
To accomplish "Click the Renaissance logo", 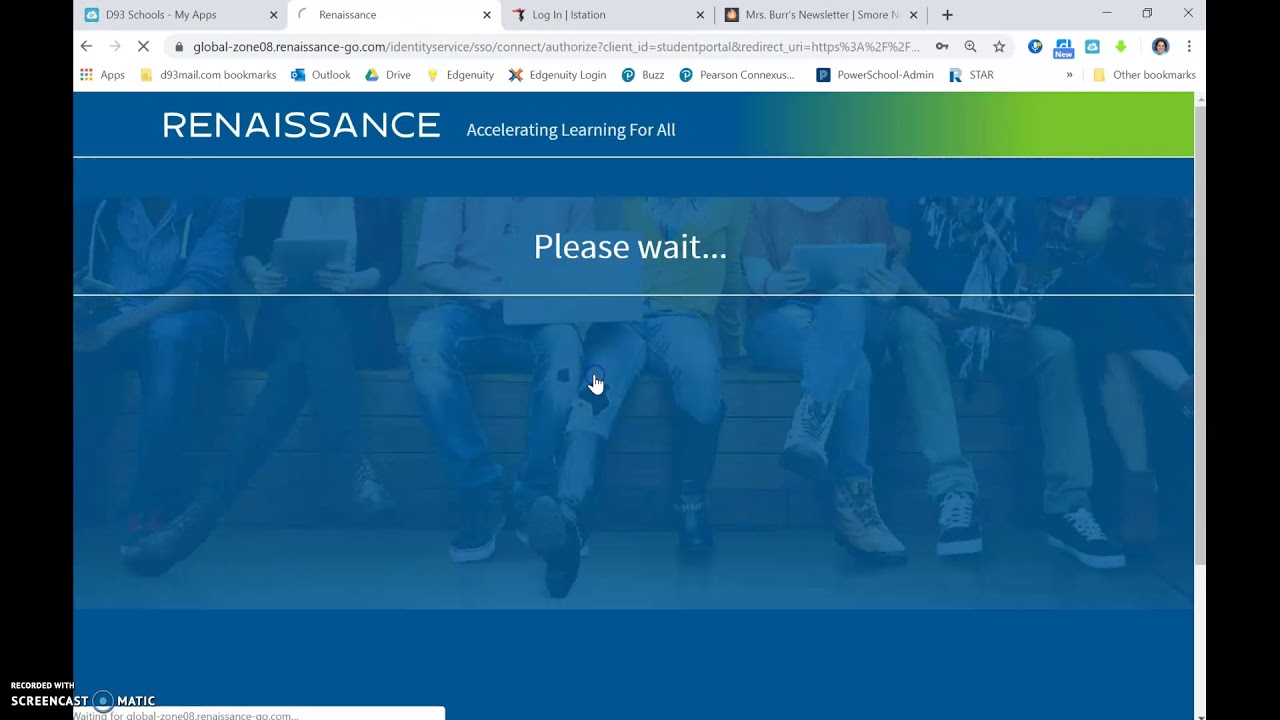I will (301, 125).
